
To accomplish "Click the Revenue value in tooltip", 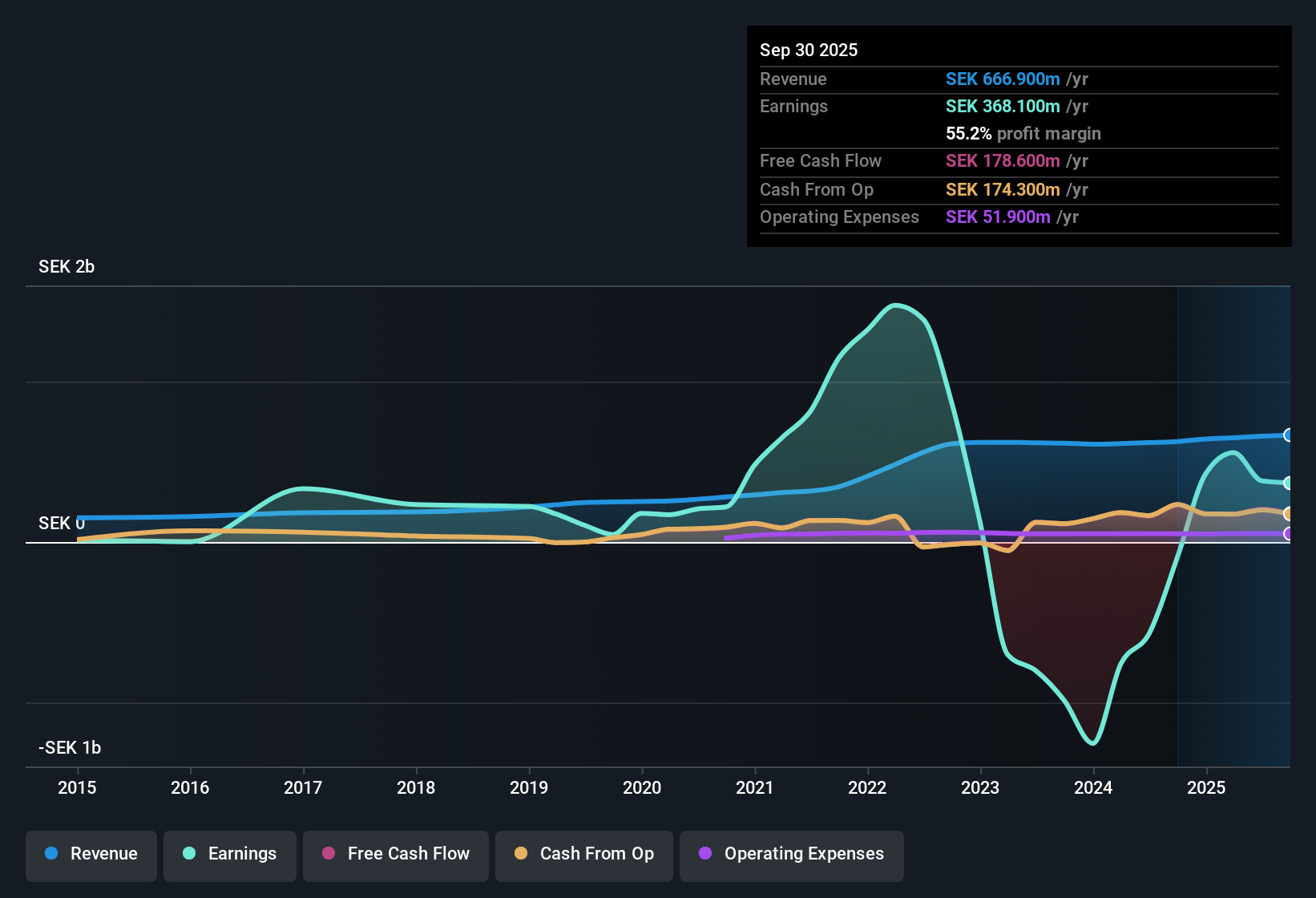I will coord(1003,79).
